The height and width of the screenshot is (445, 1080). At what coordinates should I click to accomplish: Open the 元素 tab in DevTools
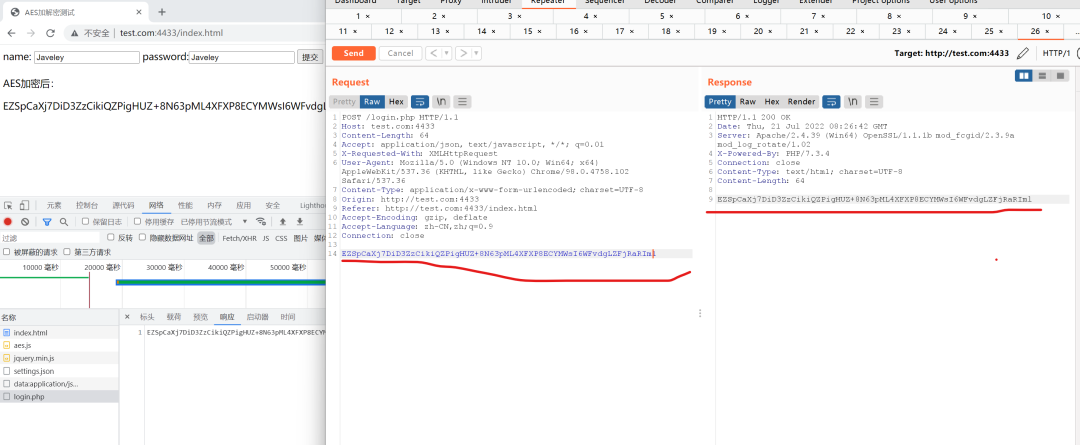pos(54,205)
